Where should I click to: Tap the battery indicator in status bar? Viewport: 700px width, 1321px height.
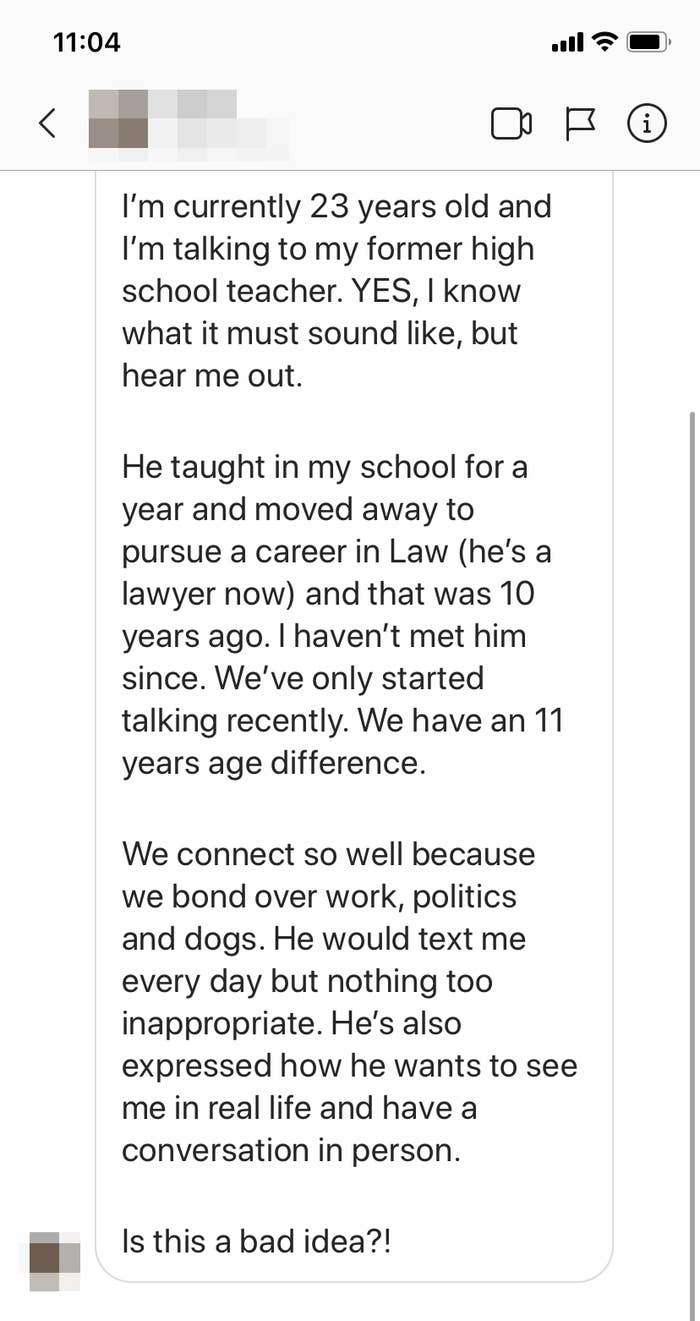click(x=648, y=42)
